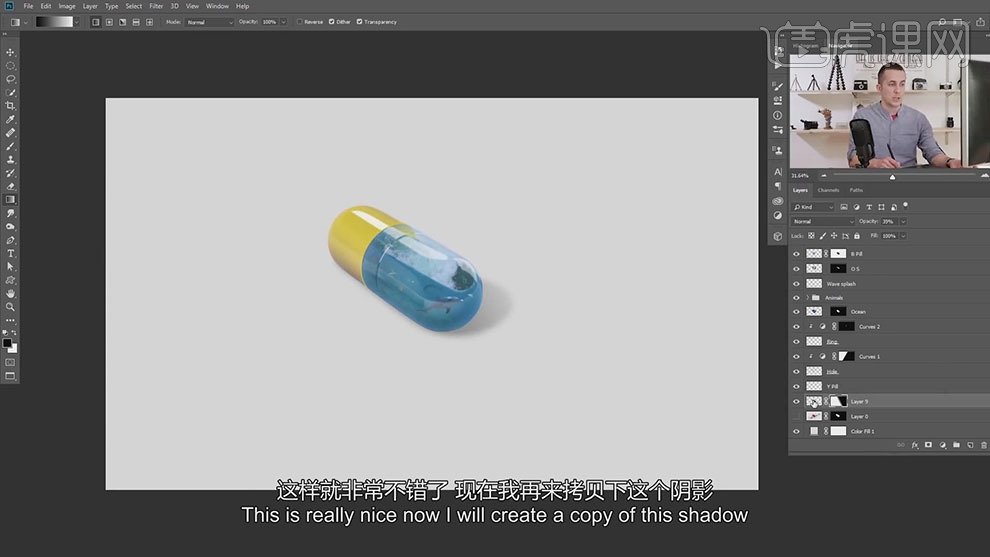Enable the Reverse checkbox
Viewport: 990px width, 557px height.
click(299, 22)
